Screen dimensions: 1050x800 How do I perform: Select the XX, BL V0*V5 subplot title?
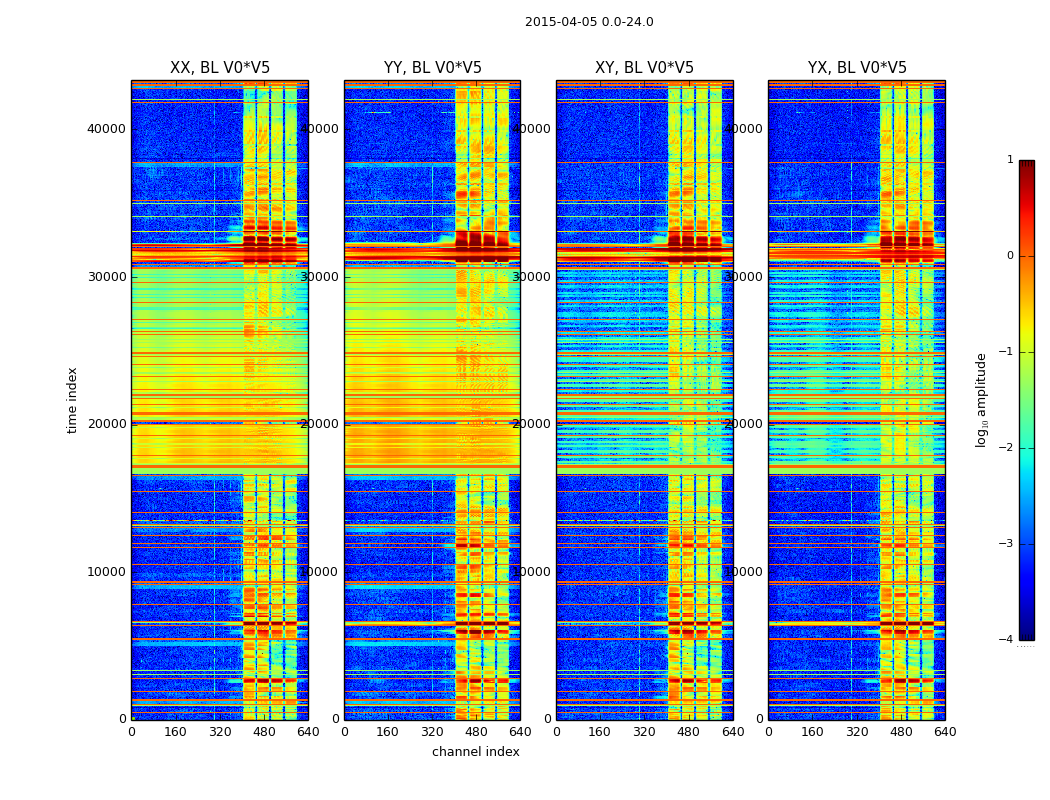click(220, 68)
